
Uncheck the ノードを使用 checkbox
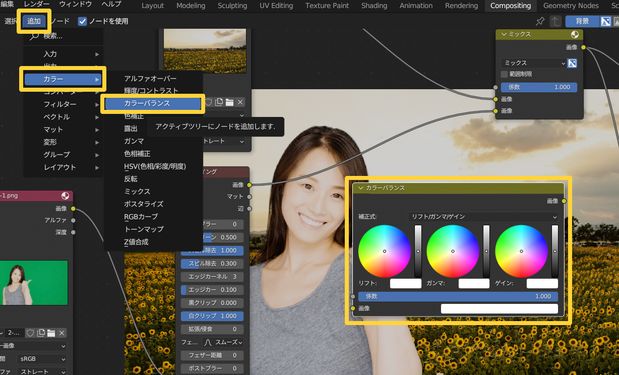click(x=82, y=21)
